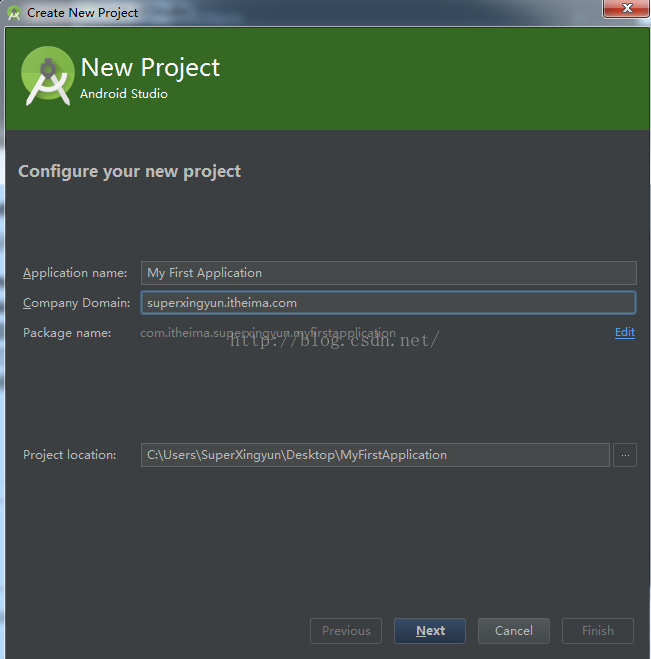
Task: Cancel the new project wizard
Action: coord(513,631)
